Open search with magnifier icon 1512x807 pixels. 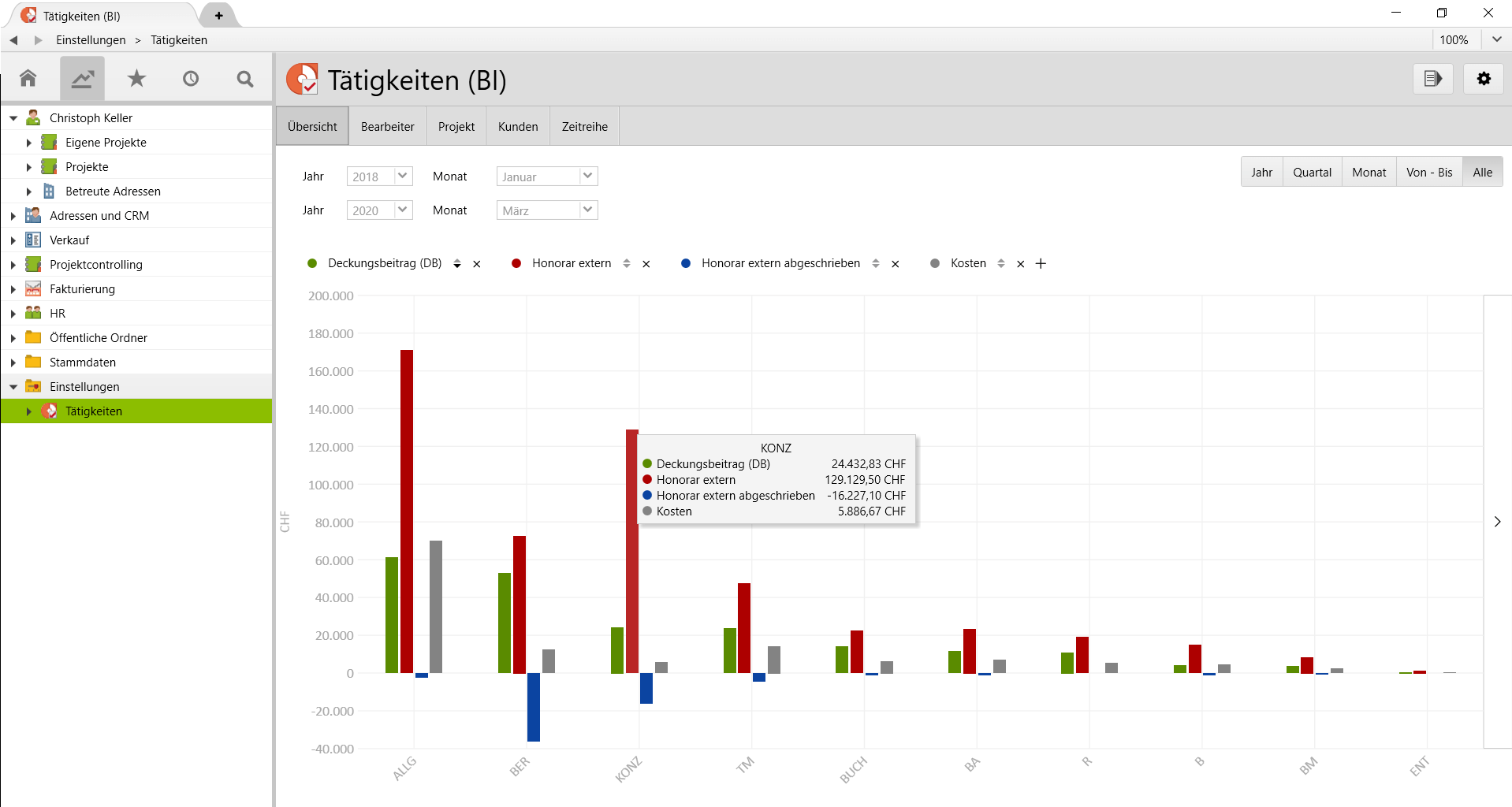[244, 78]
